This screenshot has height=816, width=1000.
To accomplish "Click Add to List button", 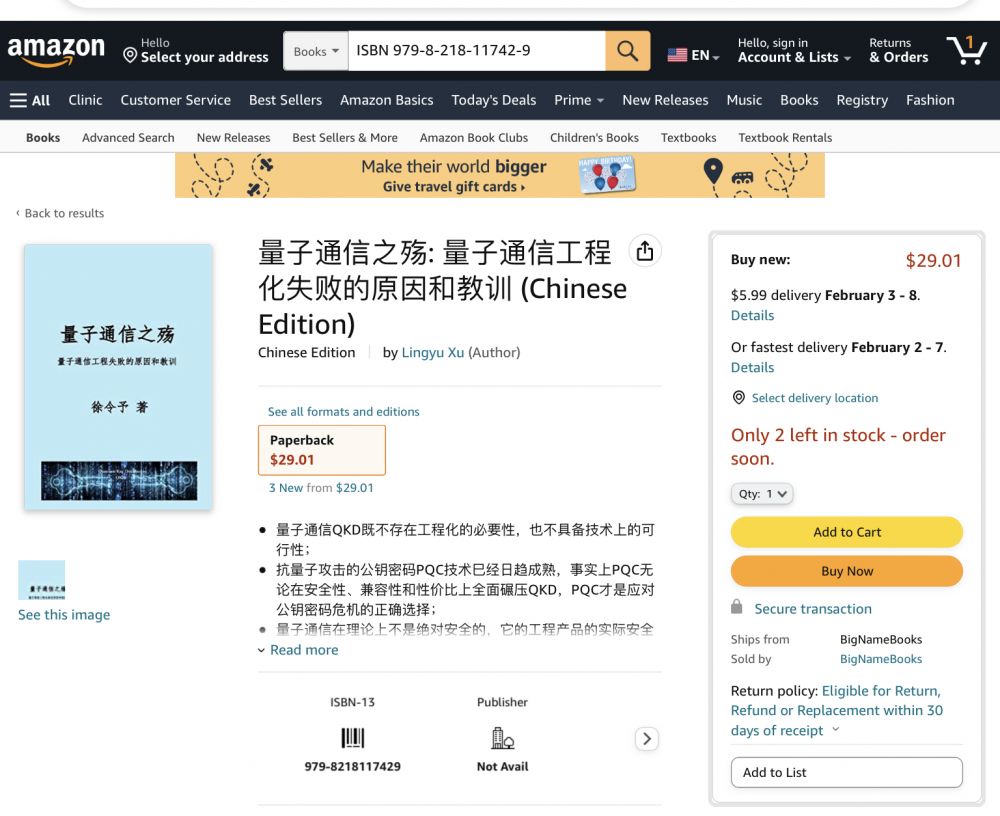I will (847, 773).
